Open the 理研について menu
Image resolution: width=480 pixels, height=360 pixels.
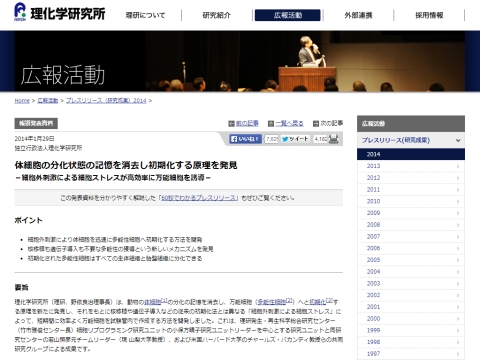click(145, 15)
